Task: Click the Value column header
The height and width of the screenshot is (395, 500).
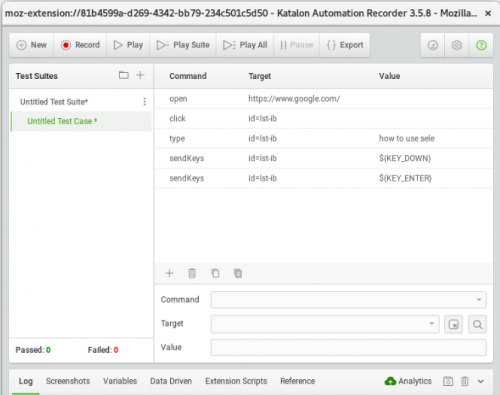Action: [x=389, y=76]
